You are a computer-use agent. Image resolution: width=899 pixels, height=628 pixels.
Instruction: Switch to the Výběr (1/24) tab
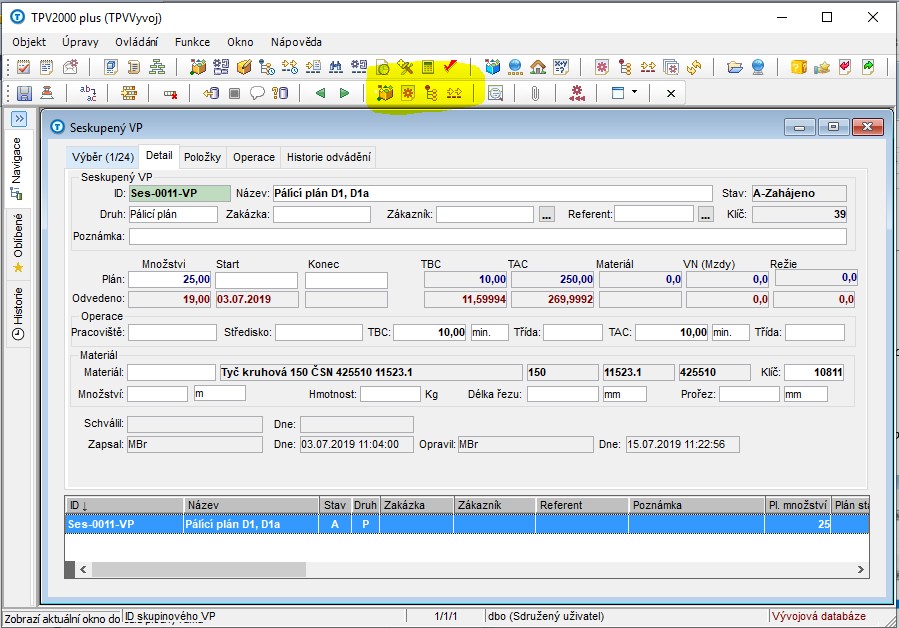click(x=103, y=157)
